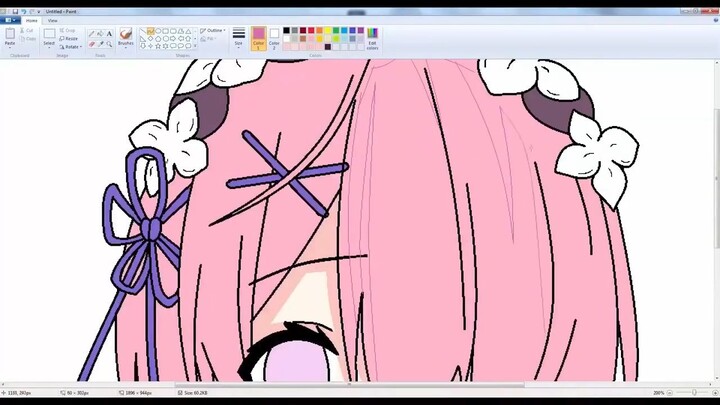This screenshot has width=720, height=405.
Task: Choose the Triangle shape
Action: pyautogui.click(x=188, y=31)
